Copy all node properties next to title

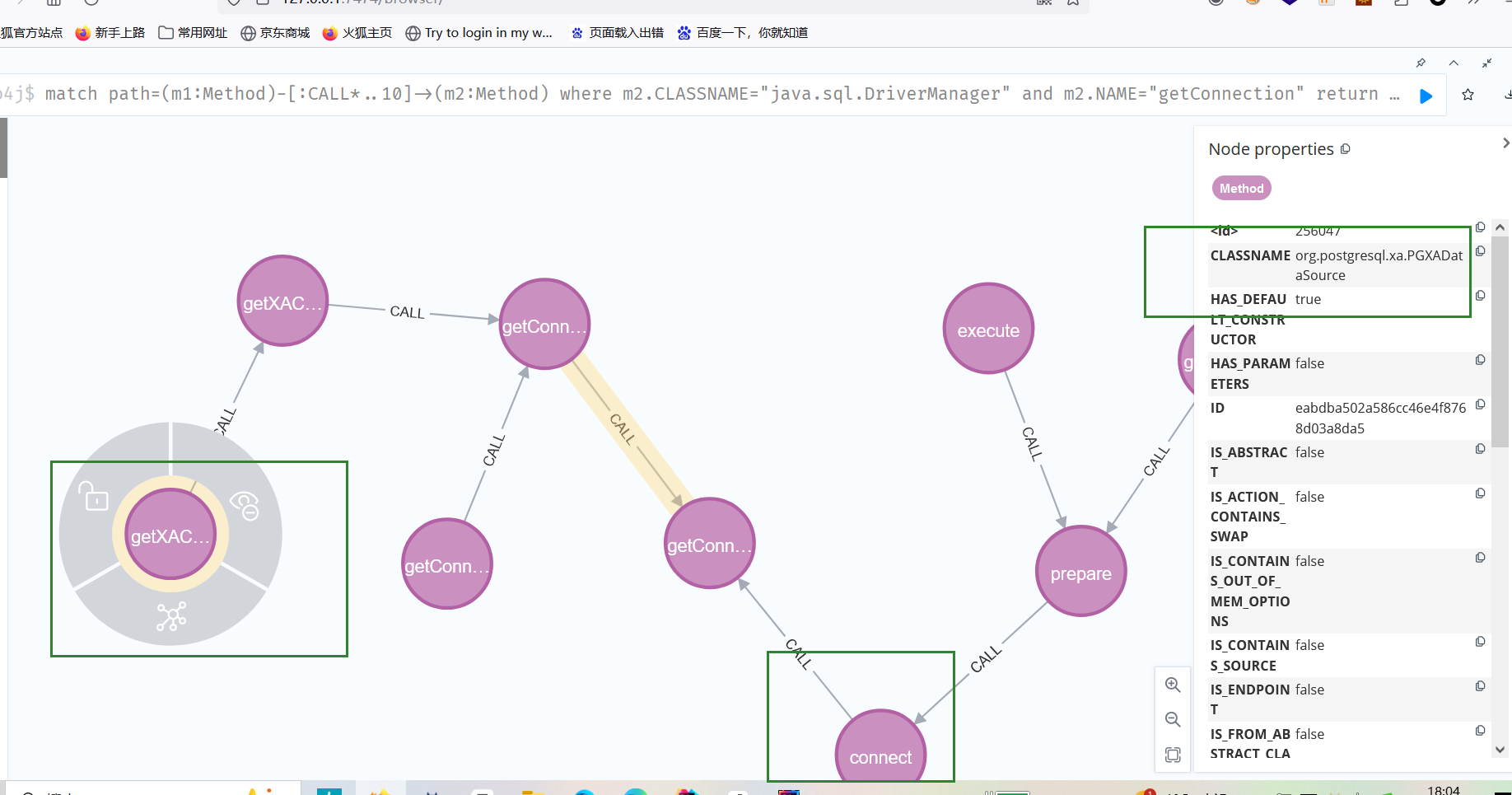point(1346,149)
